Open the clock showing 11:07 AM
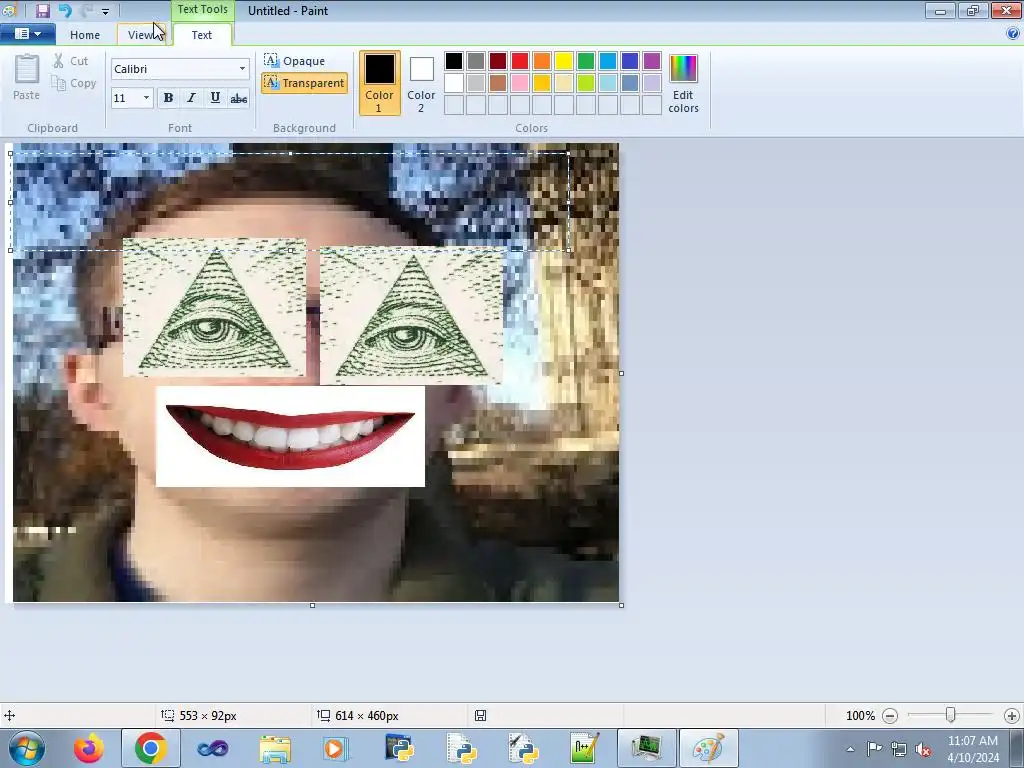Viewport: 1024px width, 768px height. coord(973,748)
